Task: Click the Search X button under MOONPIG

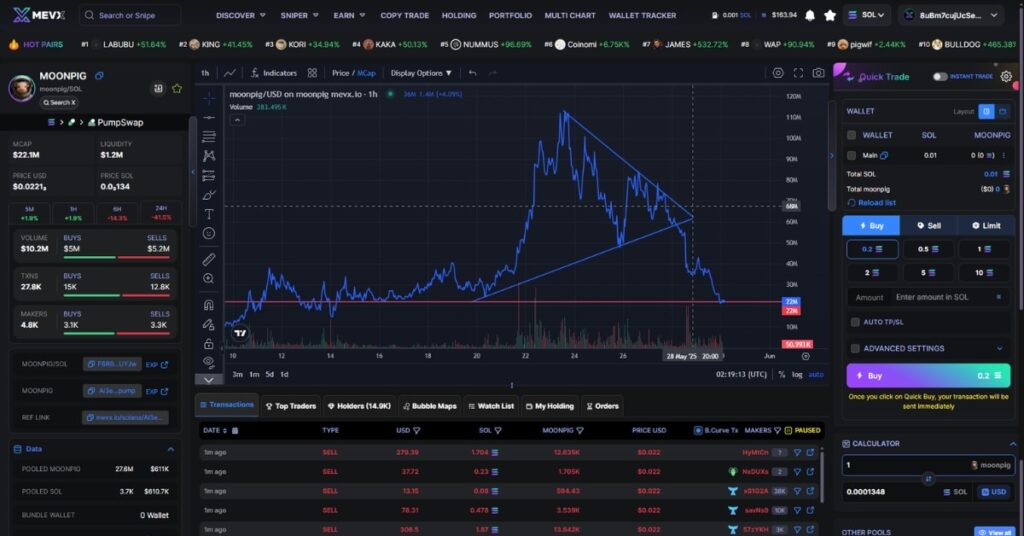Action: (x=59, y=102)
